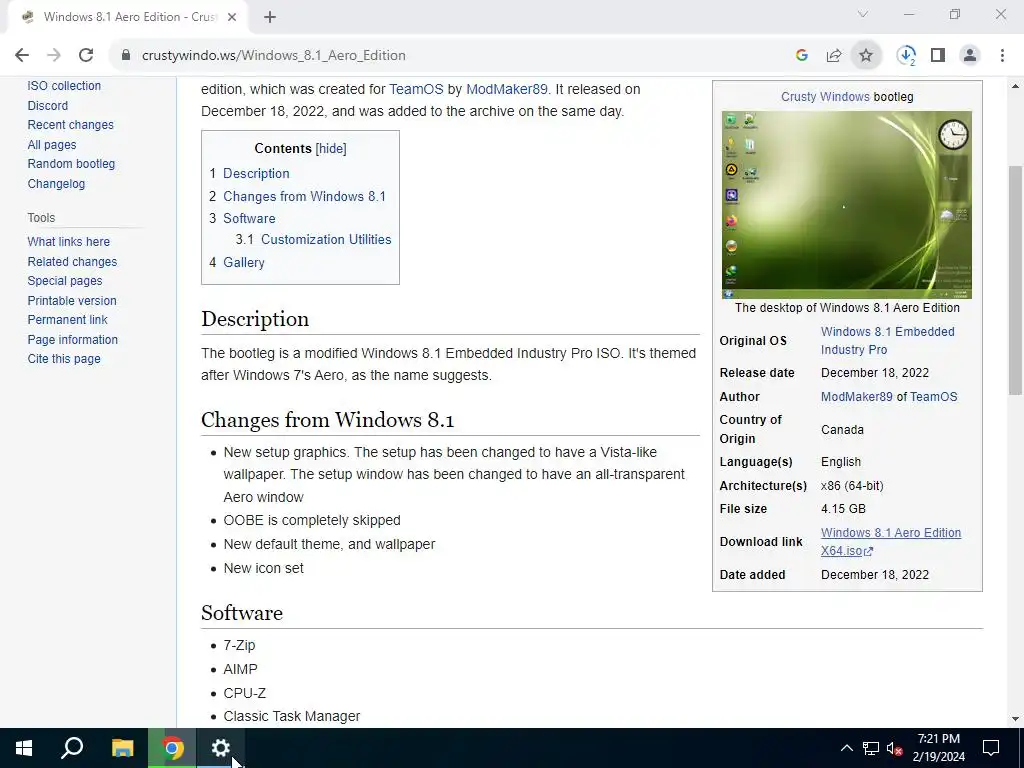Open Settings from the taskbar
1024x768 pixels.
[x=221, y=748]
